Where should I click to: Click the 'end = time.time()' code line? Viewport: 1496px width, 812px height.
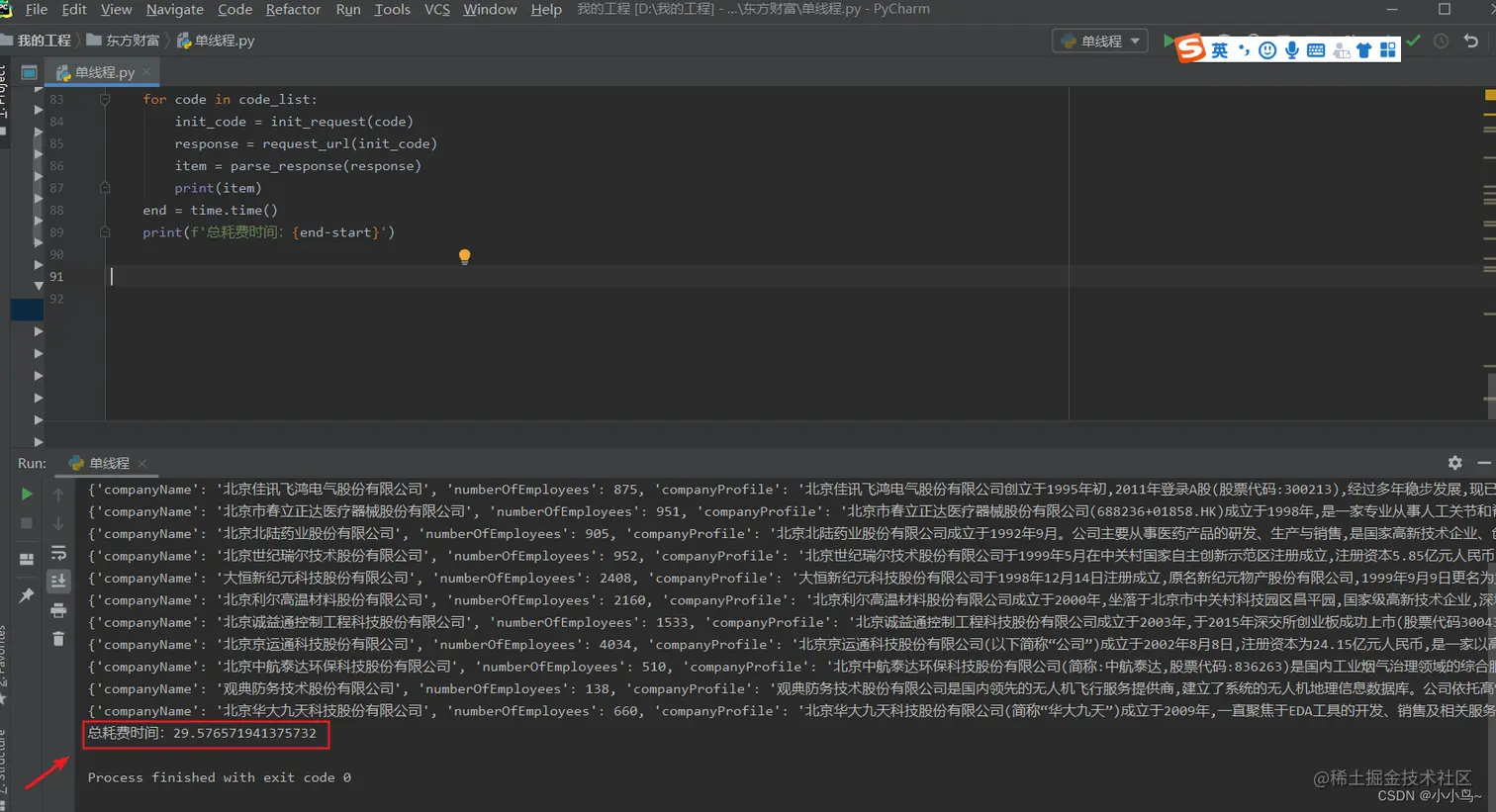(x=210, y=211)
